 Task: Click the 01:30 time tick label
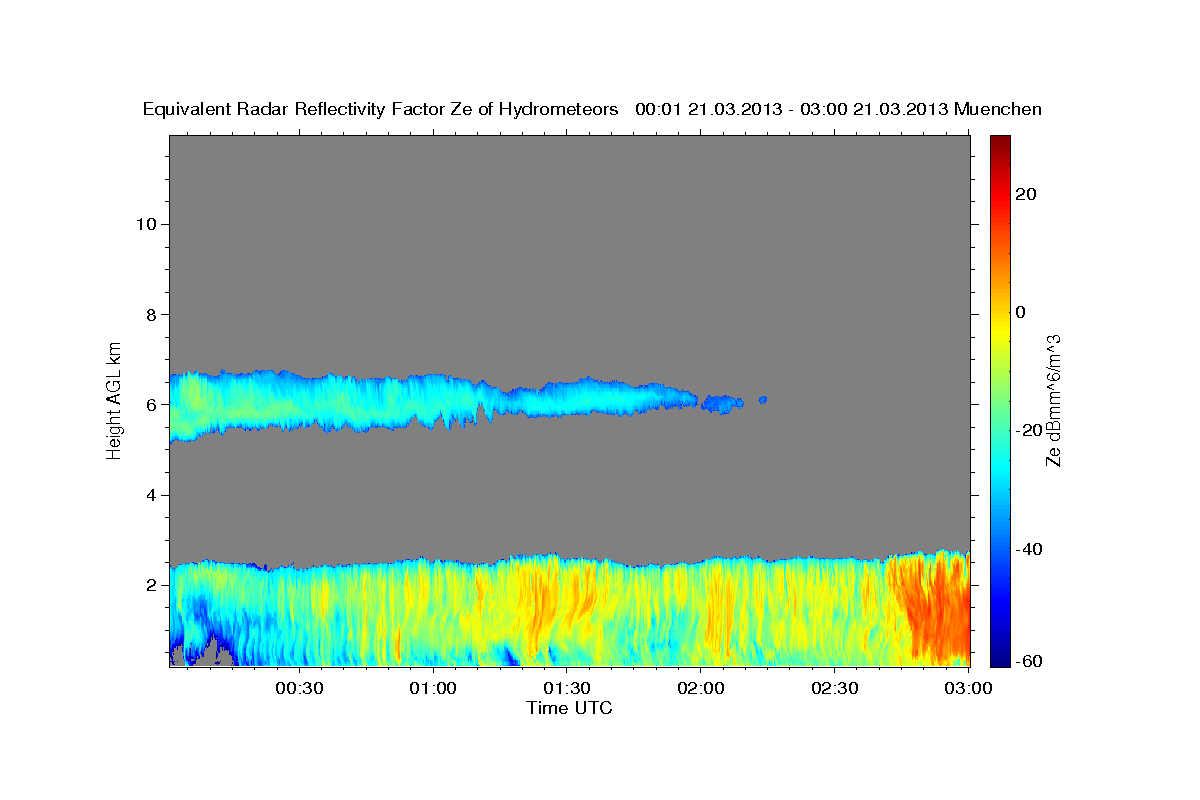coord(568,688)
